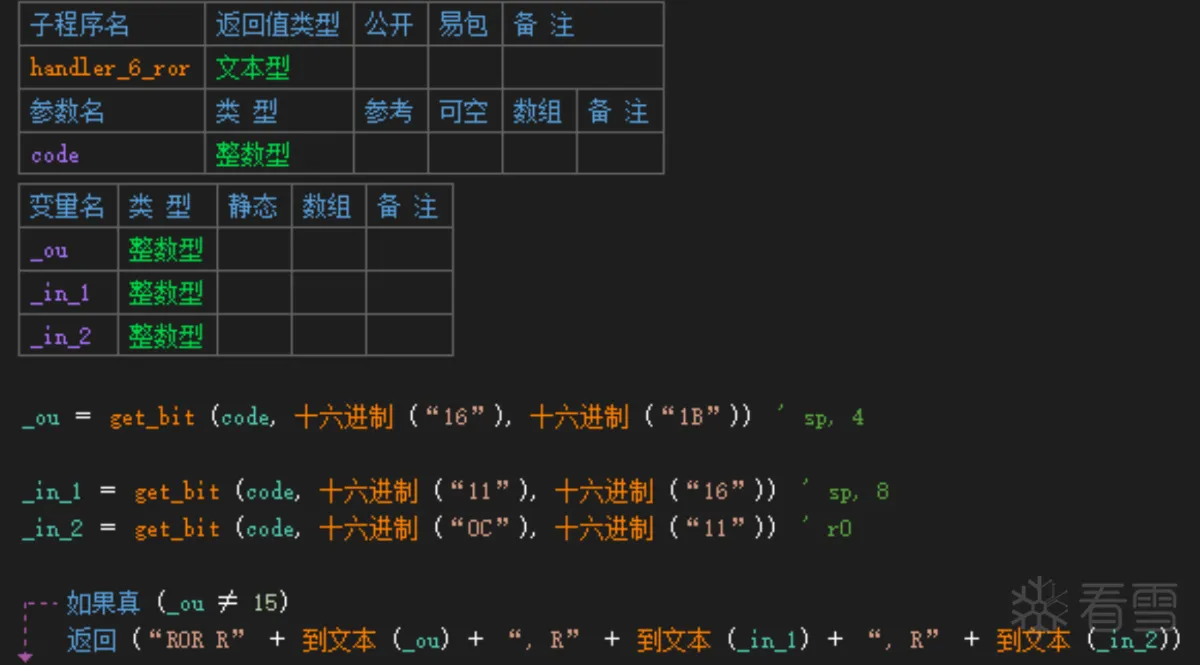The height and width of the screenshot is (665, 1200).
Task: Select the subroutine name handler_6_ror
Action: point(109,68)
